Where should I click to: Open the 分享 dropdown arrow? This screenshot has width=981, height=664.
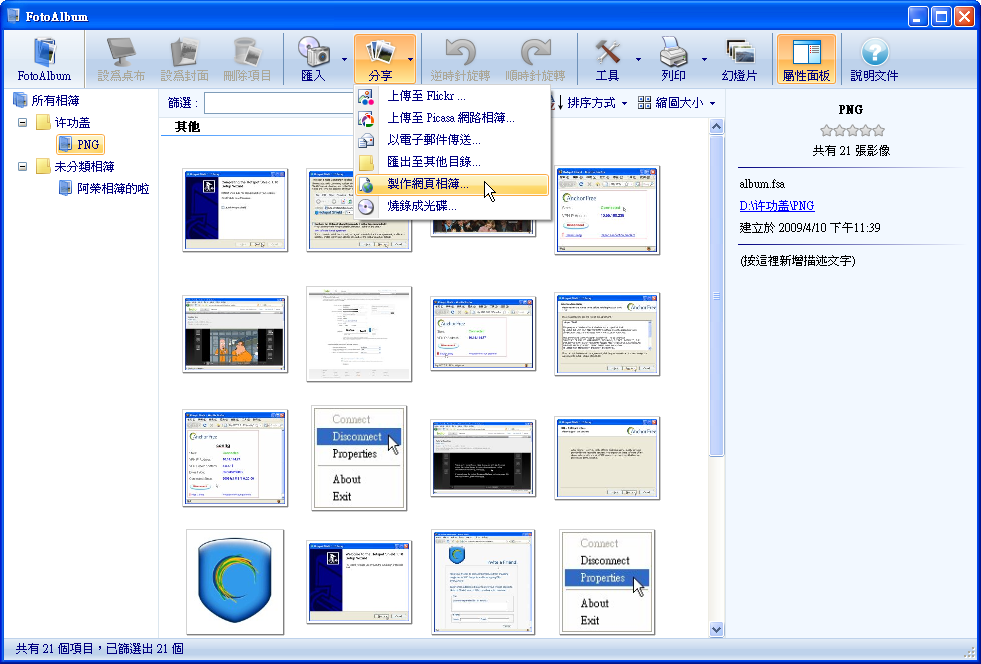click(x=410, y=60)
